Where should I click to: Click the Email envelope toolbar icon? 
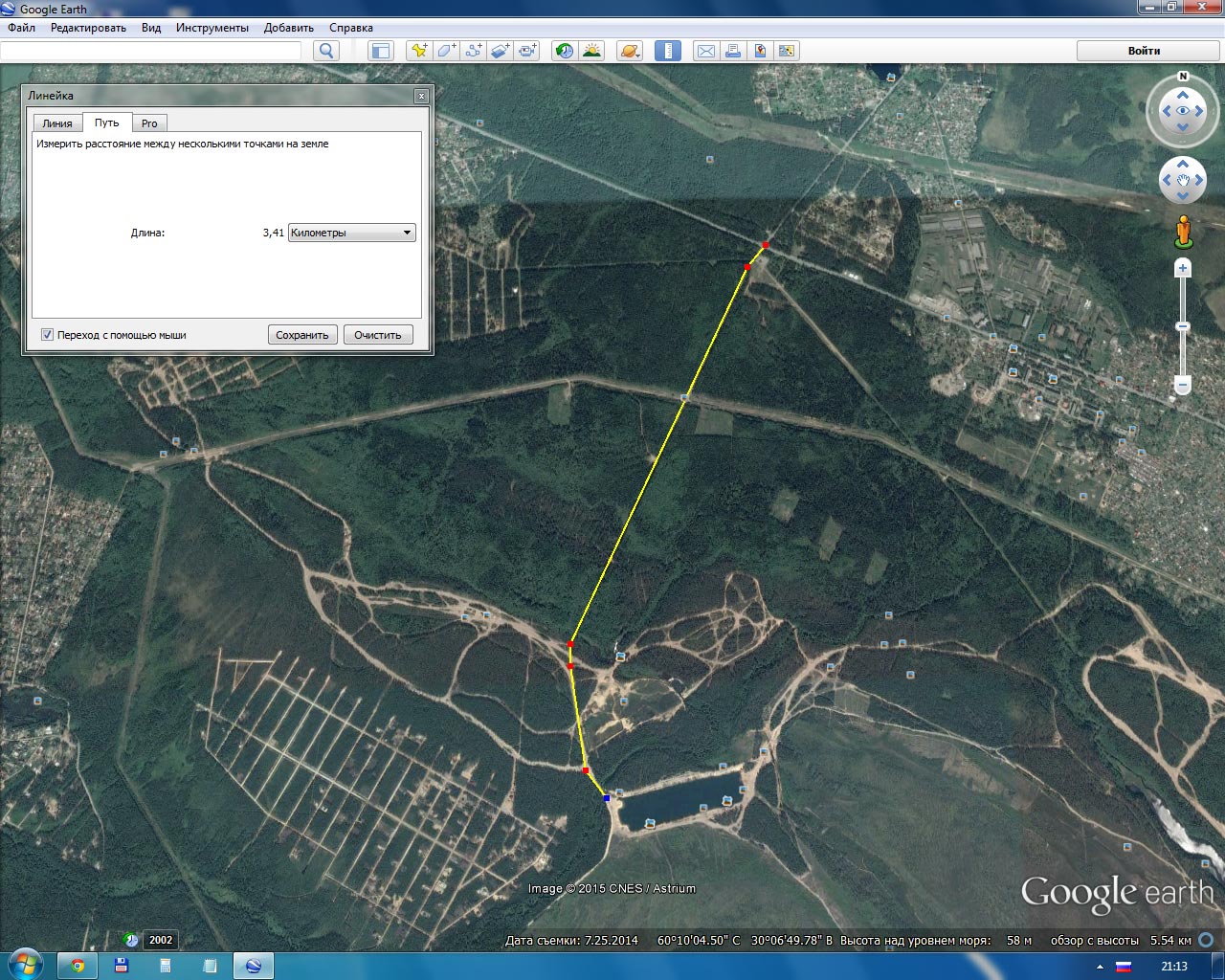coord(705,51)
